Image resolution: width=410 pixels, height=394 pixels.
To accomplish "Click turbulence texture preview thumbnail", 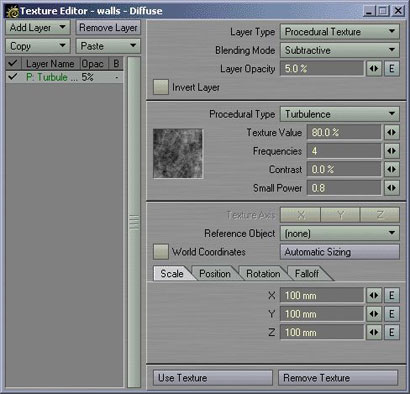I will [178, 153].
